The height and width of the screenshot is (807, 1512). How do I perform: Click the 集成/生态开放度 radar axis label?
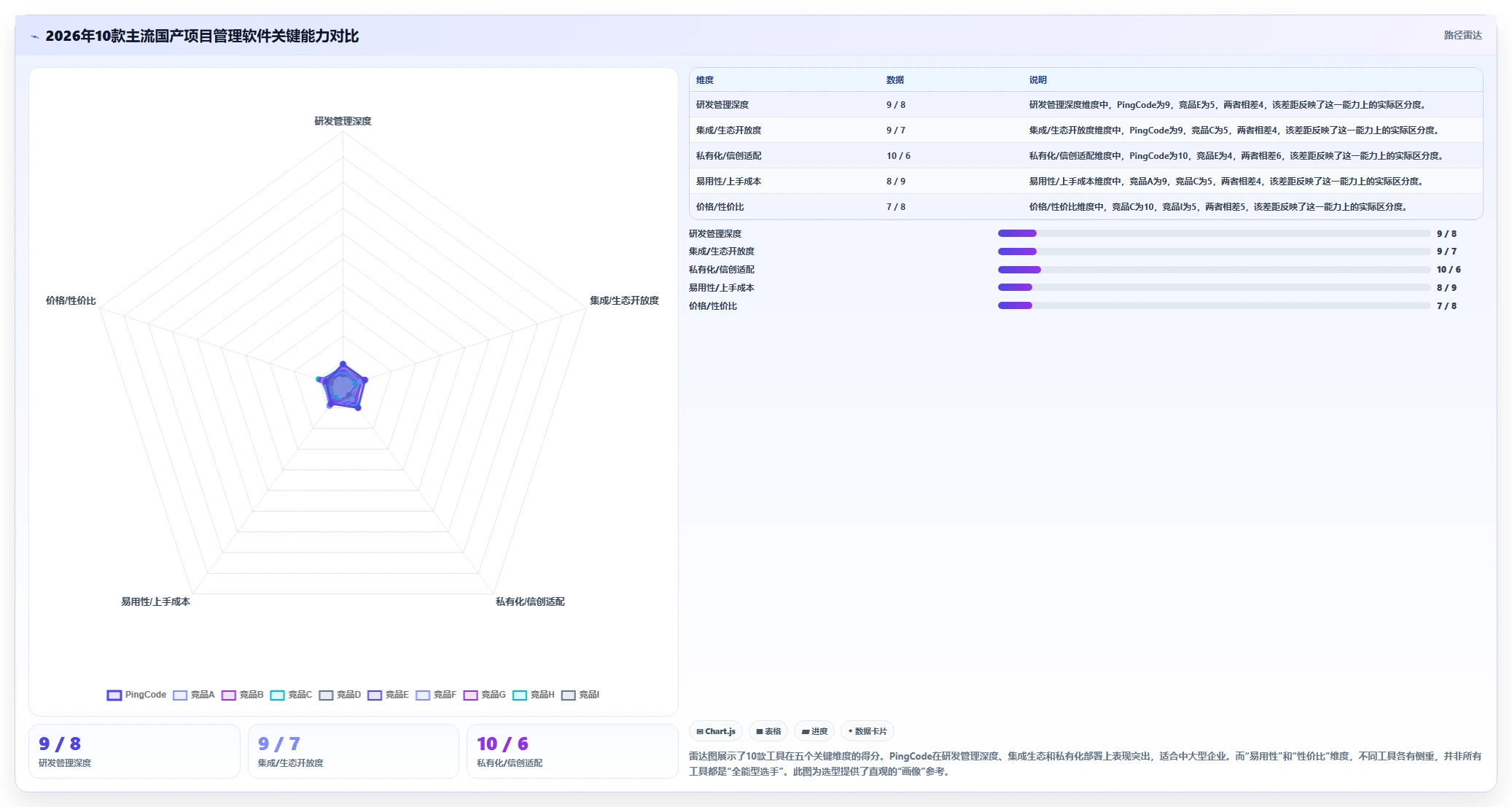point(624,300)
